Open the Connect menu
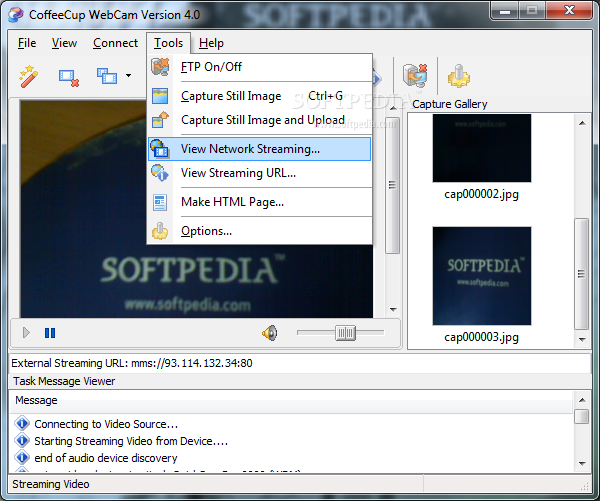Image resolution: width=600 pixels, height=501 pixels. [115, 43]
